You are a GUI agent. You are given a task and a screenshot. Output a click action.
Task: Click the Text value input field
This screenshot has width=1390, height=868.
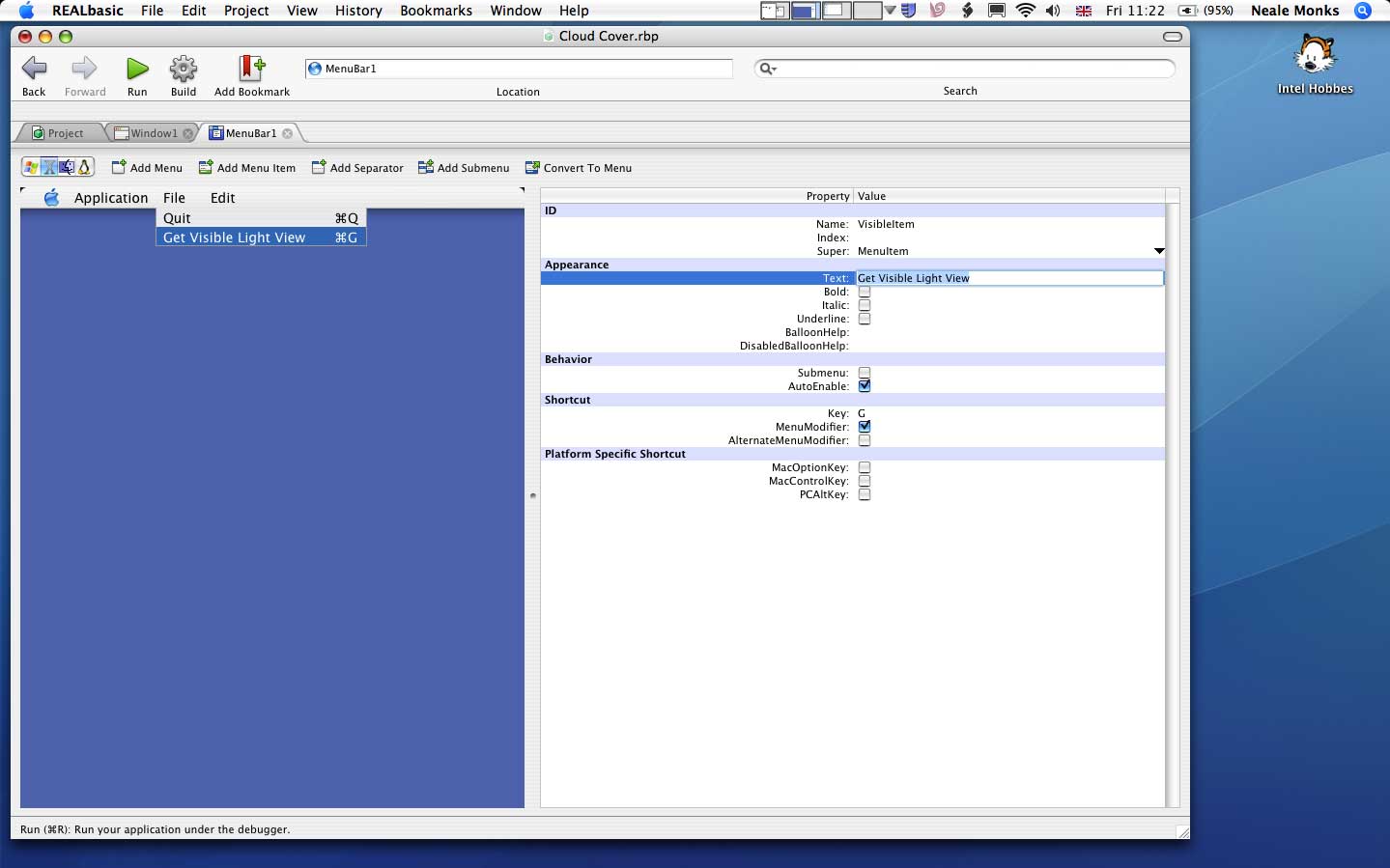click(1008, 278)
